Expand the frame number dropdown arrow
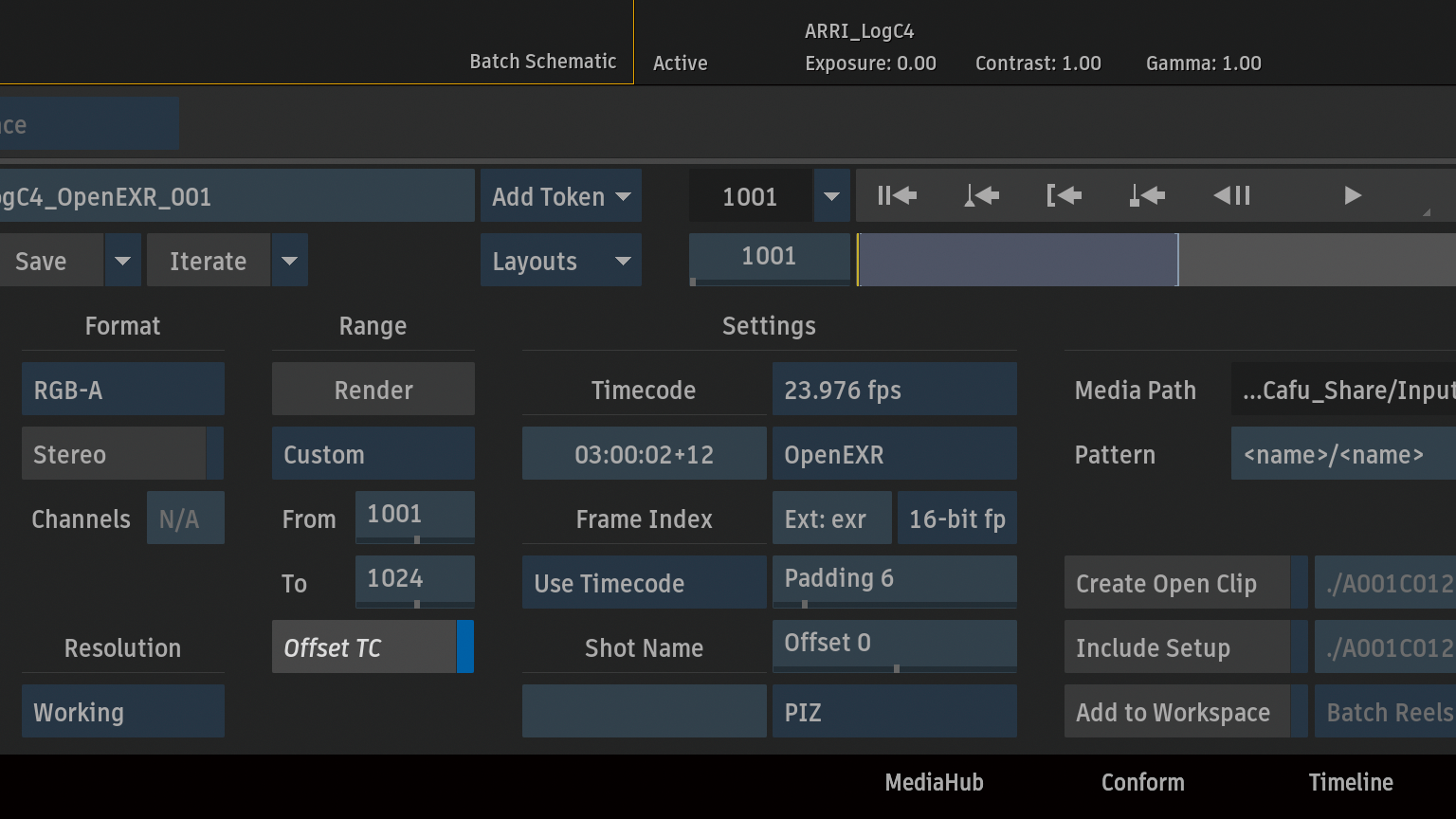1456x819 pixels. 831,196
